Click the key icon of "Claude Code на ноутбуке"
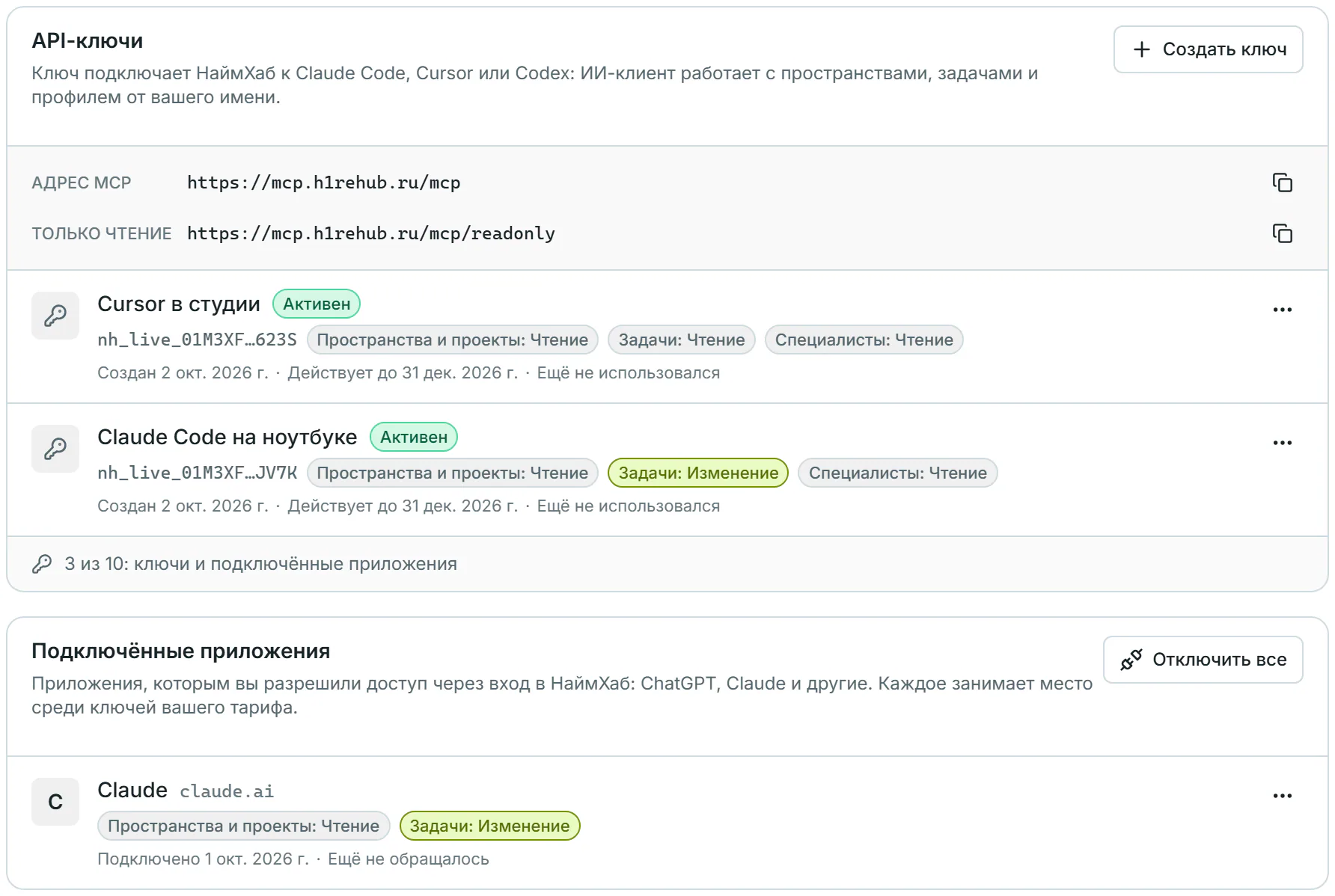 click(55, 449)
